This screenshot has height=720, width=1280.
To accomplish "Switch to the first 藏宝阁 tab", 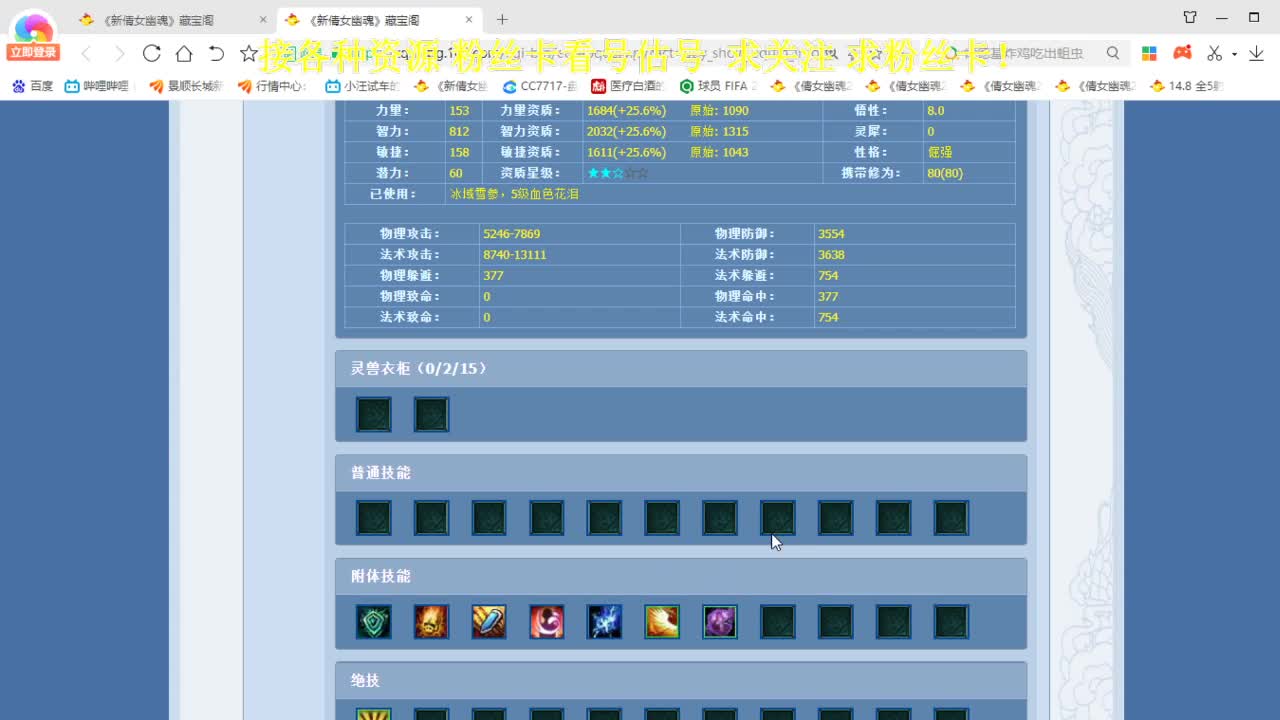I will 172,19.
